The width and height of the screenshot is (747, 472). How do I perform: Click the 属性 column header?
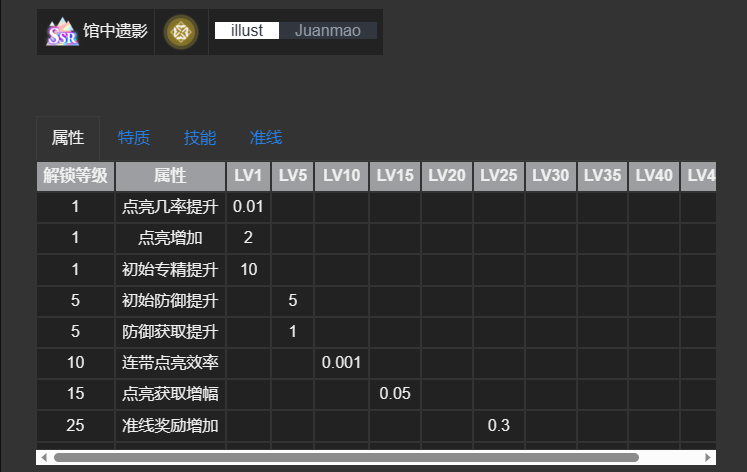[170, 175]
